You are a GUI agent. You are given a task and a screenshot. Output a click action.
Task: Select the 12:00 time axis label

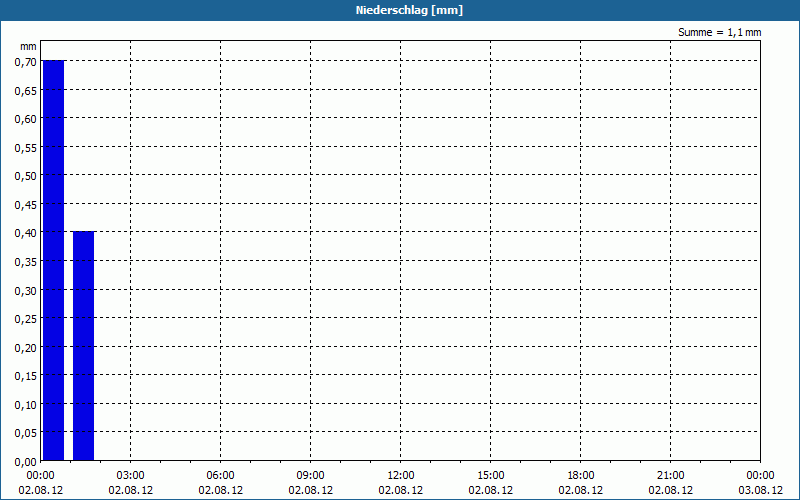coord(401,476)
